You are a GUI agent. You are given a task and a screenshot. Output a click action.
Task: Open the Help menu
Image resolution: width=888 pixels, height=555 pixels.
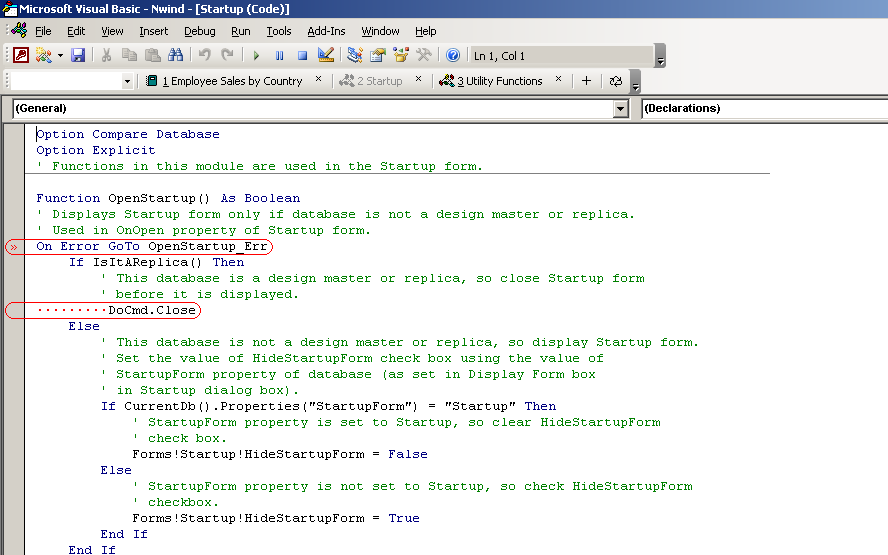tap(425, 31)
